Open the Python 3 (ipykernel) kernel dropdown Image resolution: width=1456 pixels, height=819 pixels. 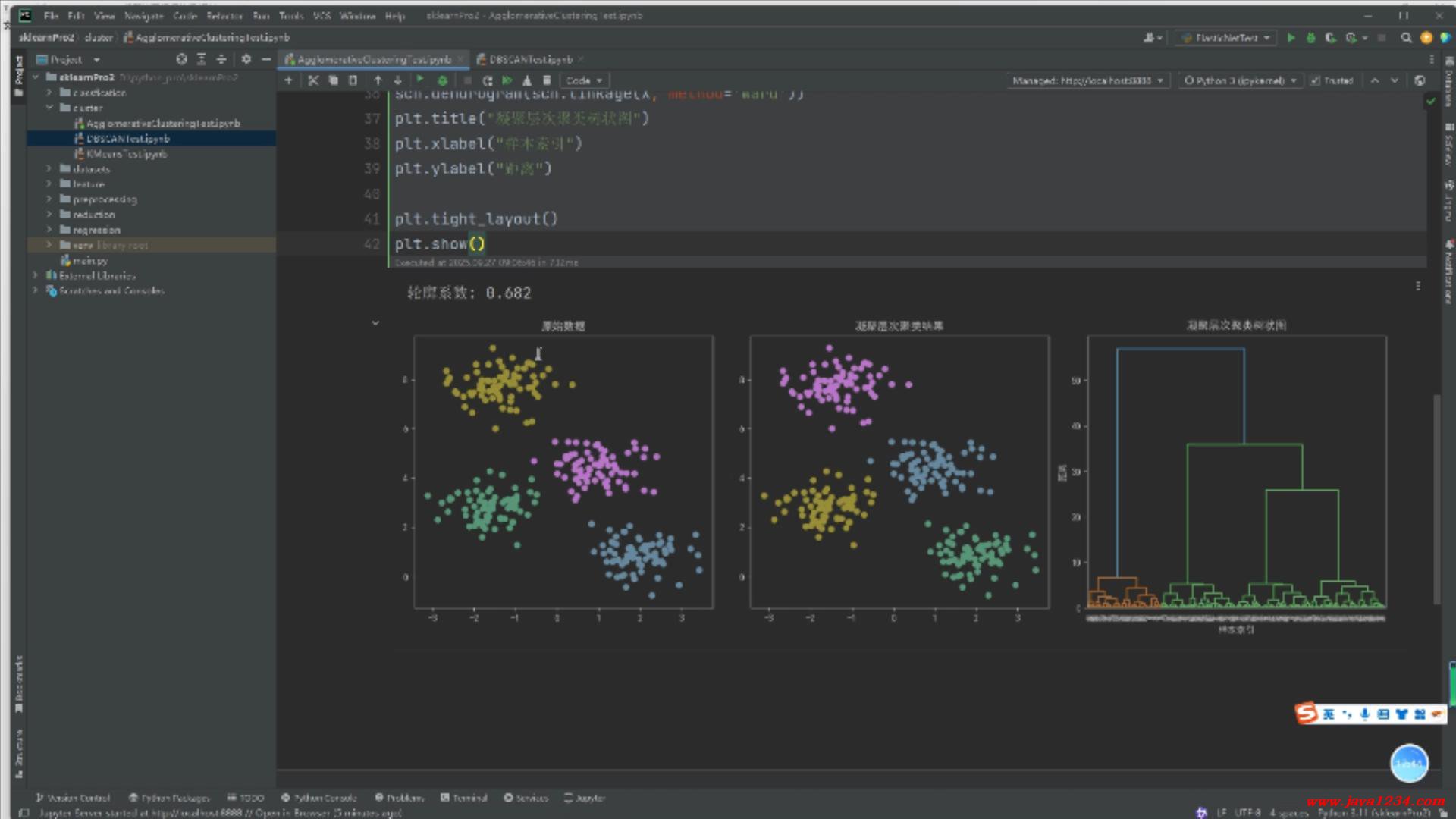click(x=1239, y=80)
